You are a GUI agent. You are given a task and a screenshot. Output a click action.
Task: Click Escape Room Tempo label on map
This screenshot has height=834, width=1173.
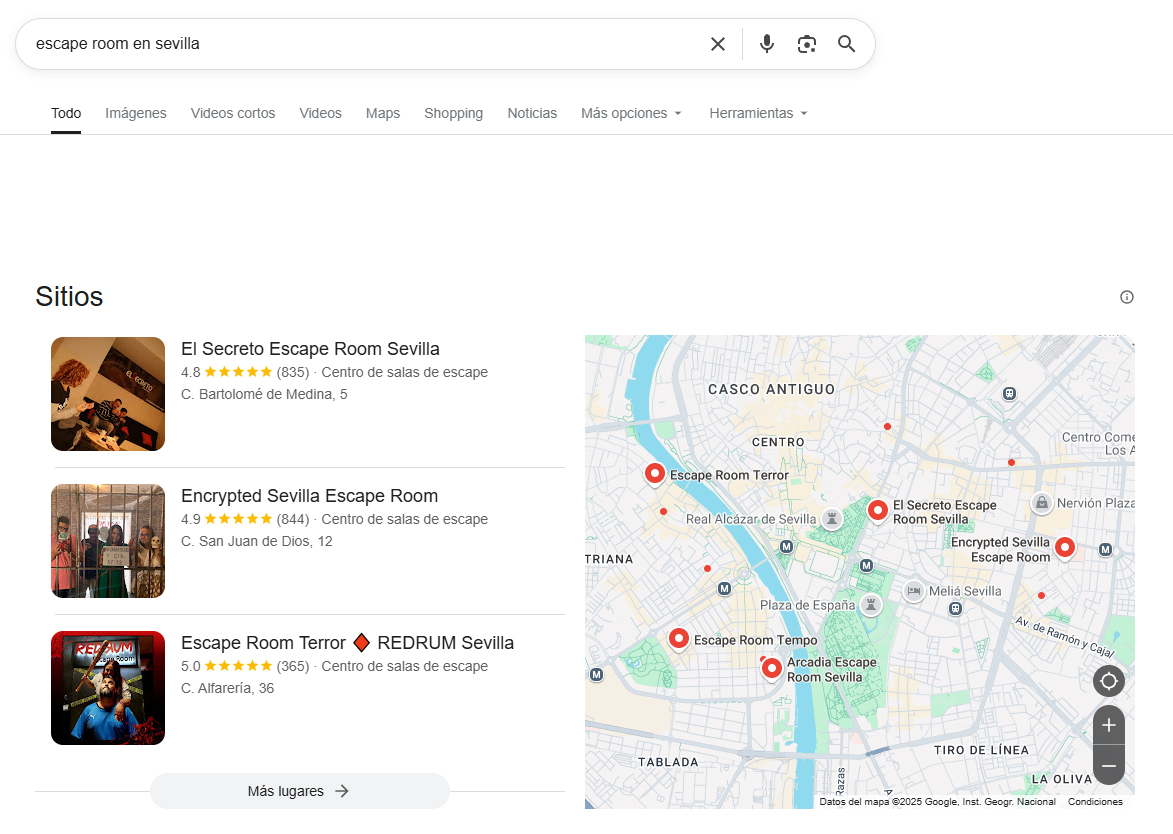tap(756, 640)
